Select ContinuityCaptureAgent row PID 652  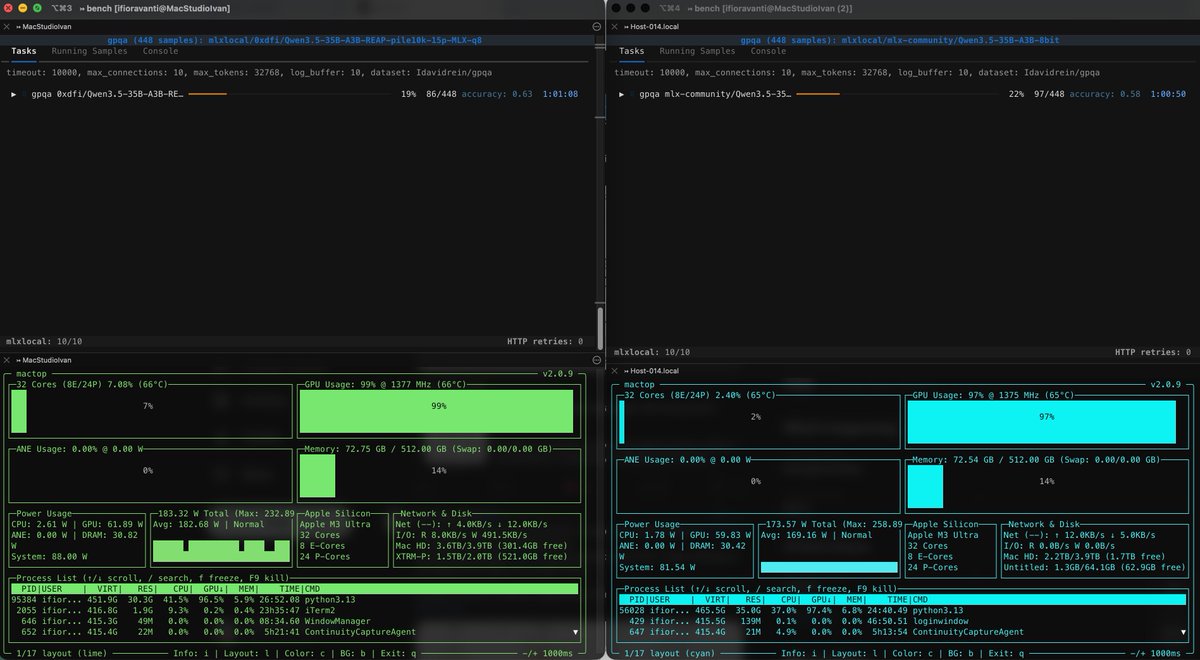294,632
